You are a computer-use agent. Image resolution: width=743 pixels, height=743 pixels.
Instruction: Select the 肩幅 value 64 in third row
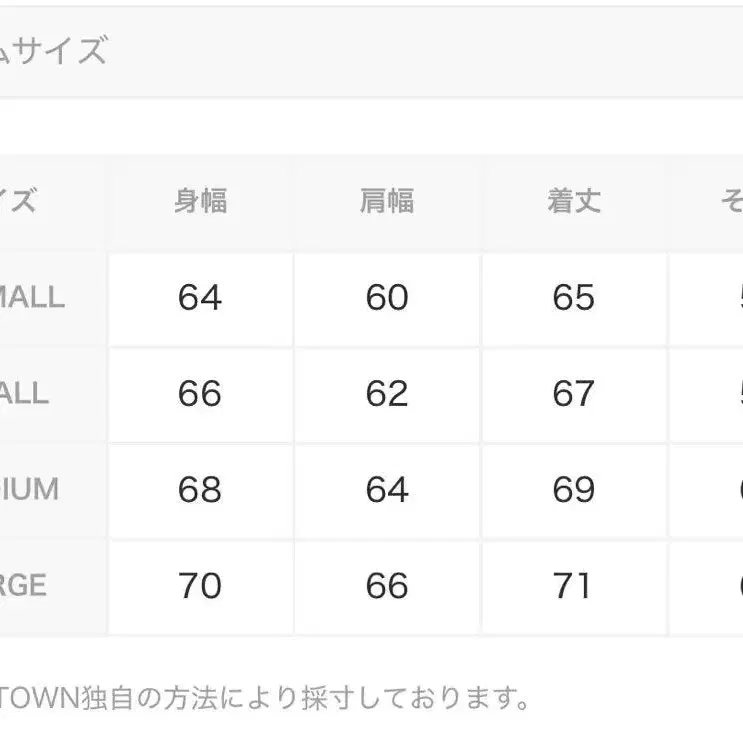(x=387, y=490)
